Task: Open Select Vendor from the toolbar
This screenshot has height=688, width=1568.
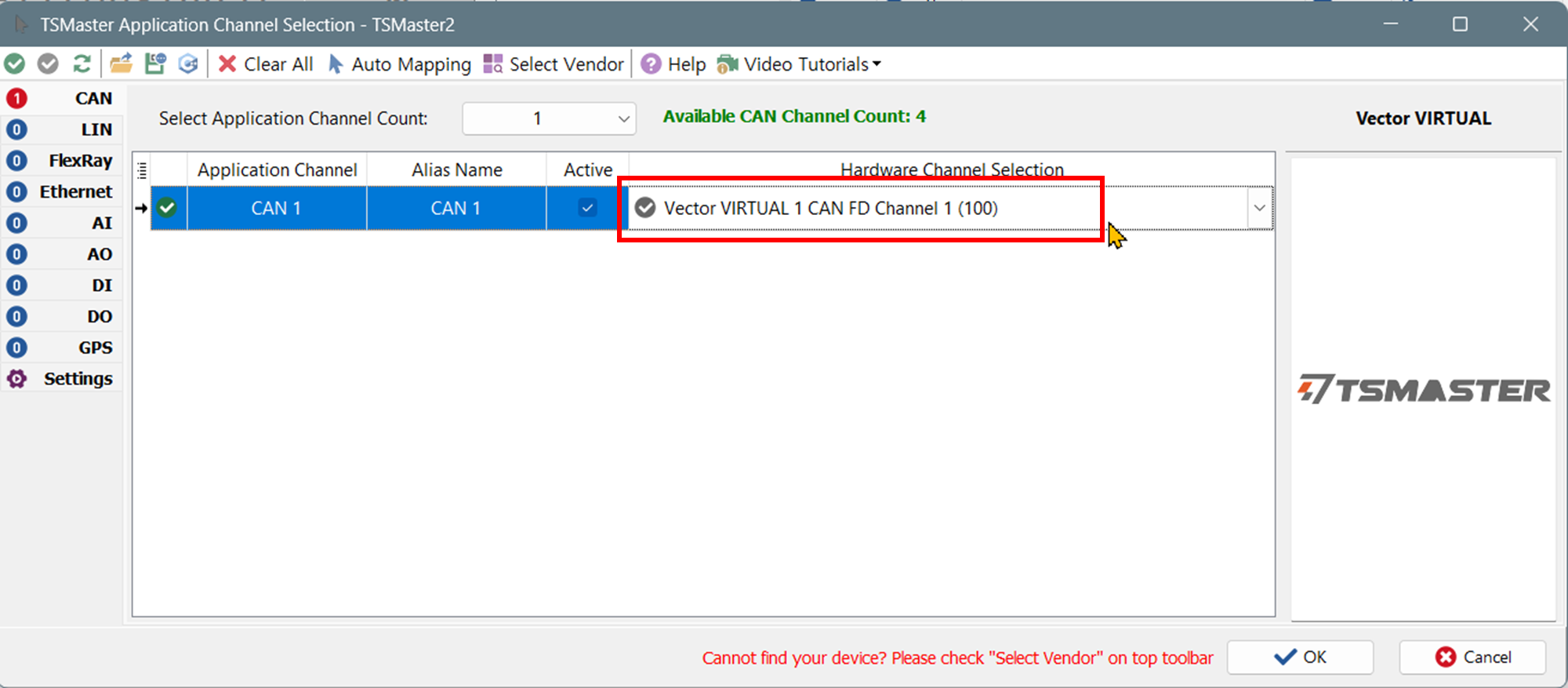Action: tap(554, 64)
